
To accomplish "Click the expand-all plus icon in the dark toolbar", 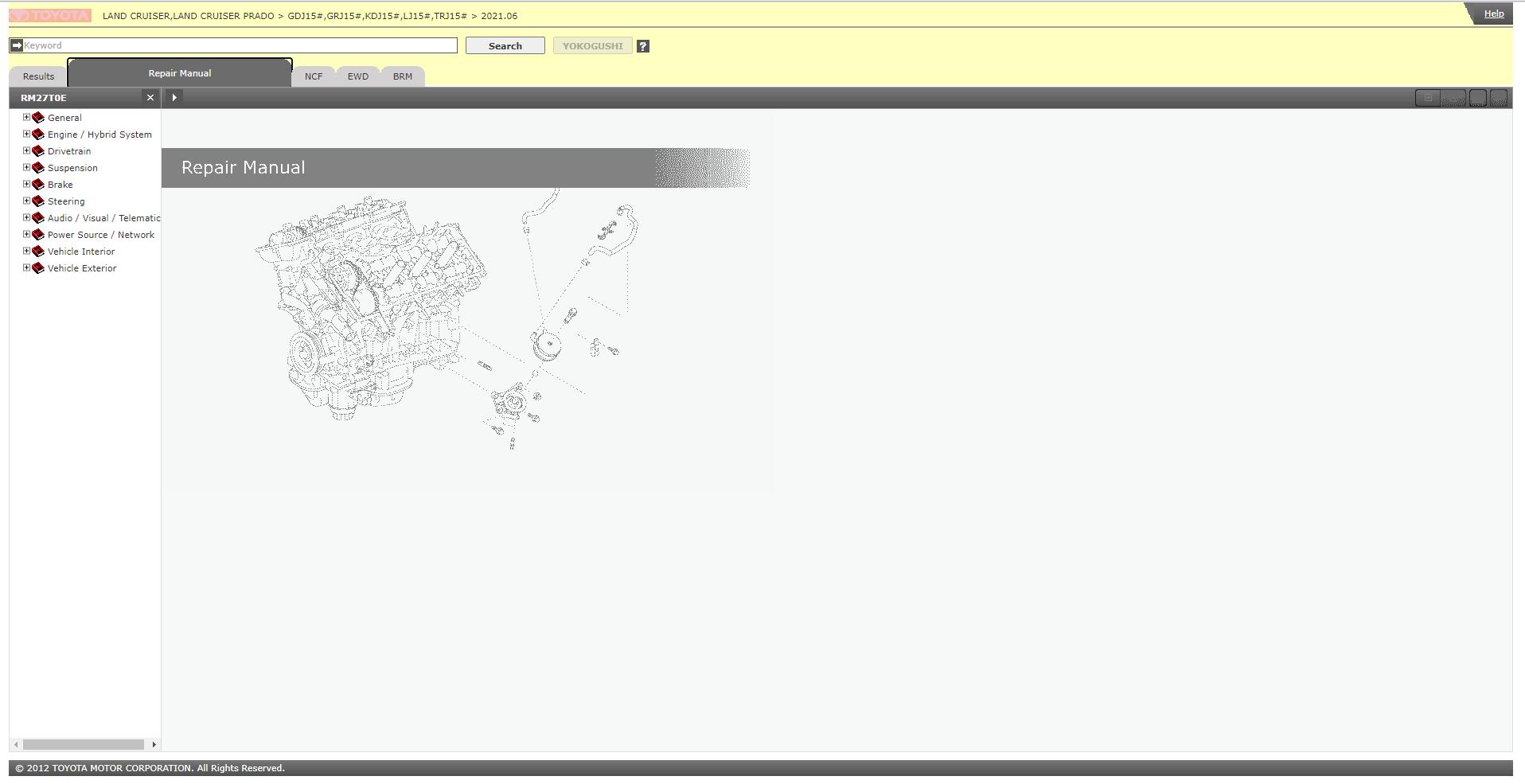I will click(1428, 98).
